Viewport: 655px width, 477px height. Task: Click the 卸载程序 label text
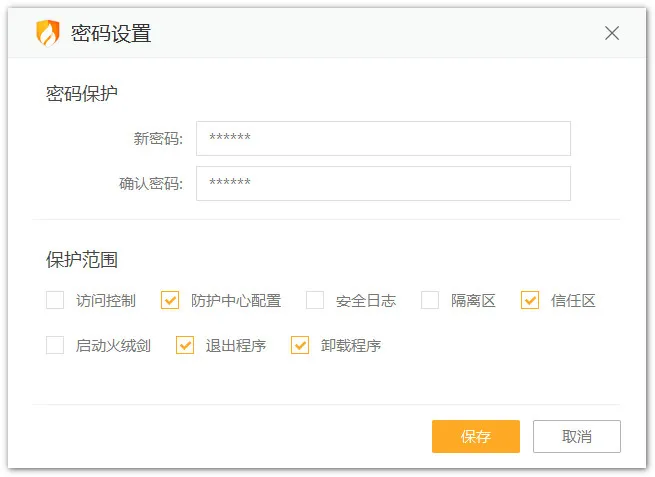coord(351,346)
